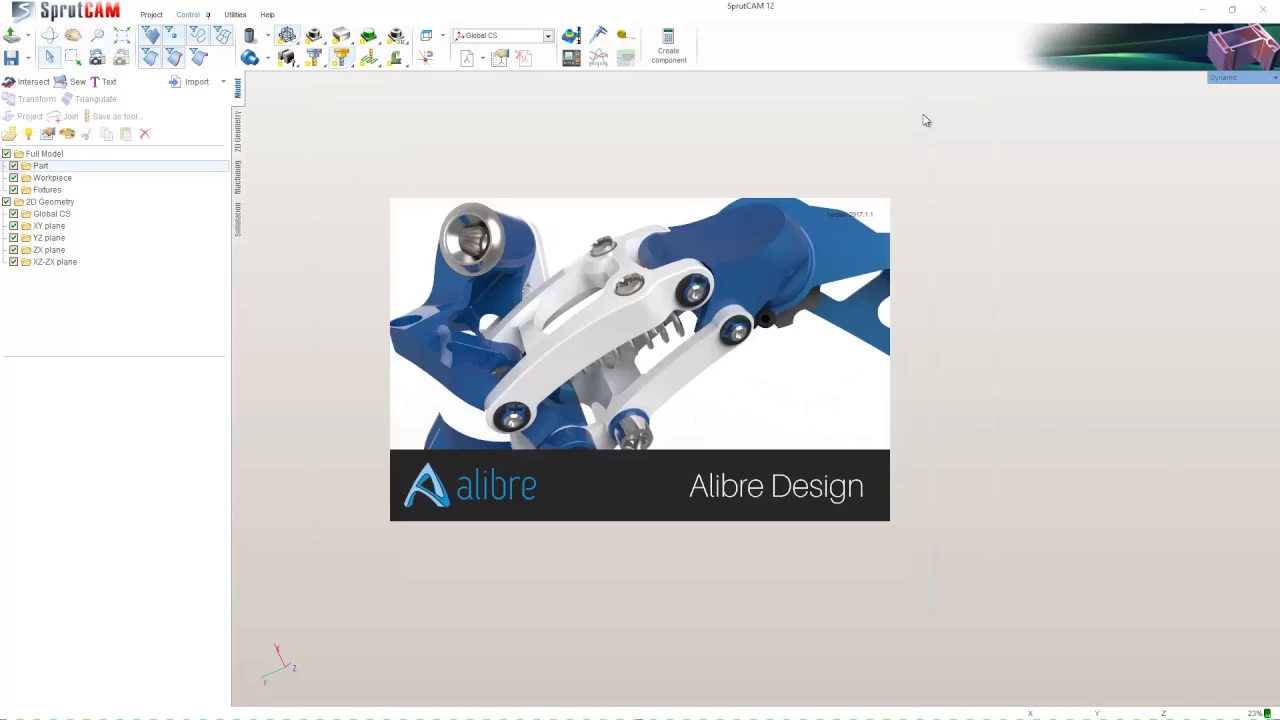Click the wireframe view cube icon
This screenshot has height=720, width=1280.
pos(427,35)
